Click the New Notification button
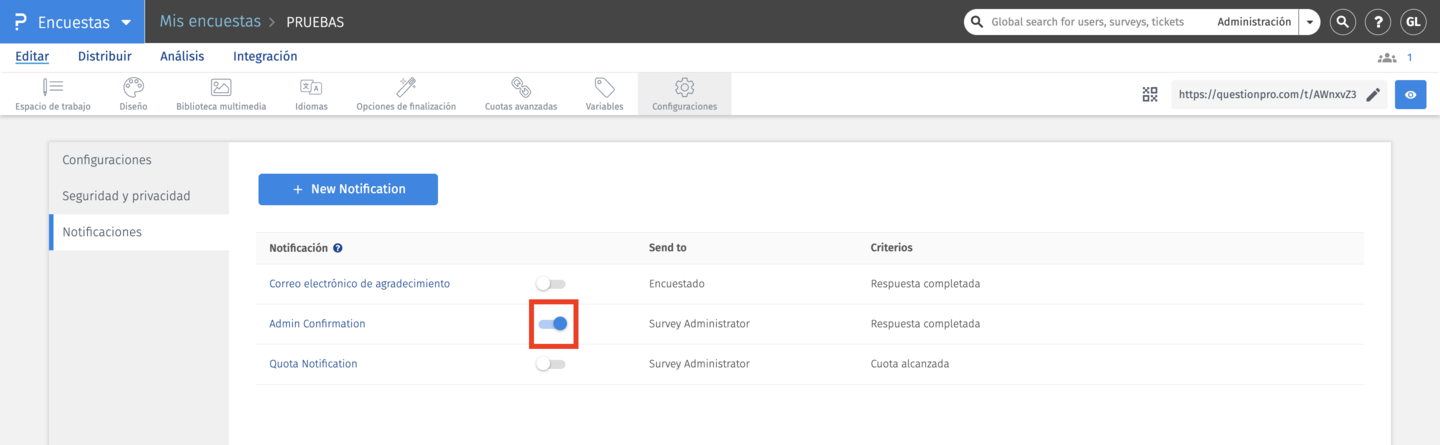 click(348, 189)
